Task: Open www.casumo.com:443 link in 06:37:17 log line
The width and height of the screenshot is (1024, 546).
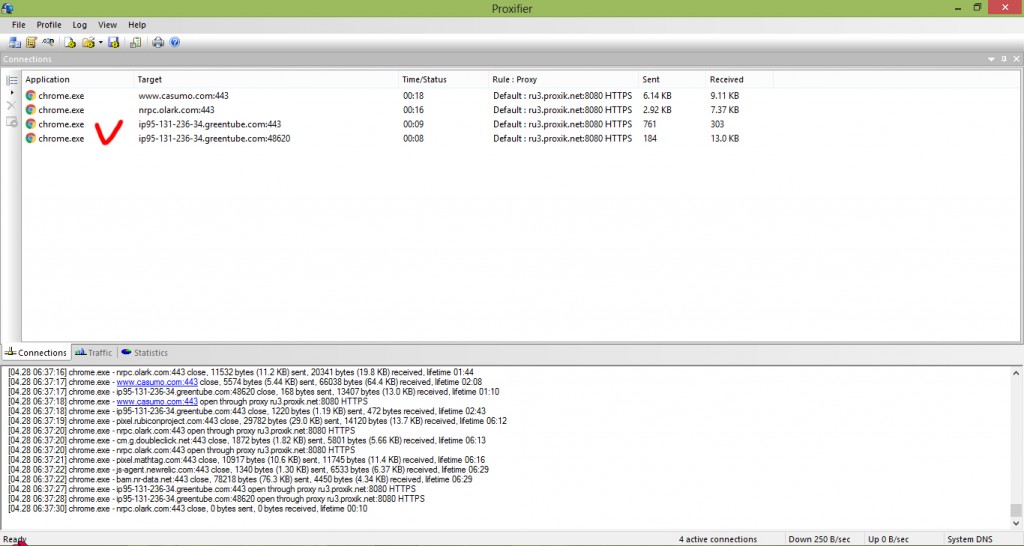Action: click(157, 382)
